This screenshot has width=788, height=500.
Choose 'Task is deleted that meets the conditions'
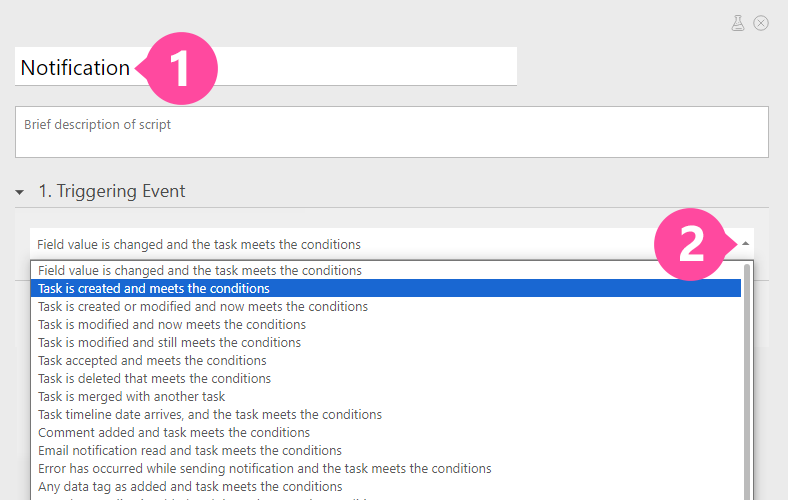tap(154, 378)
